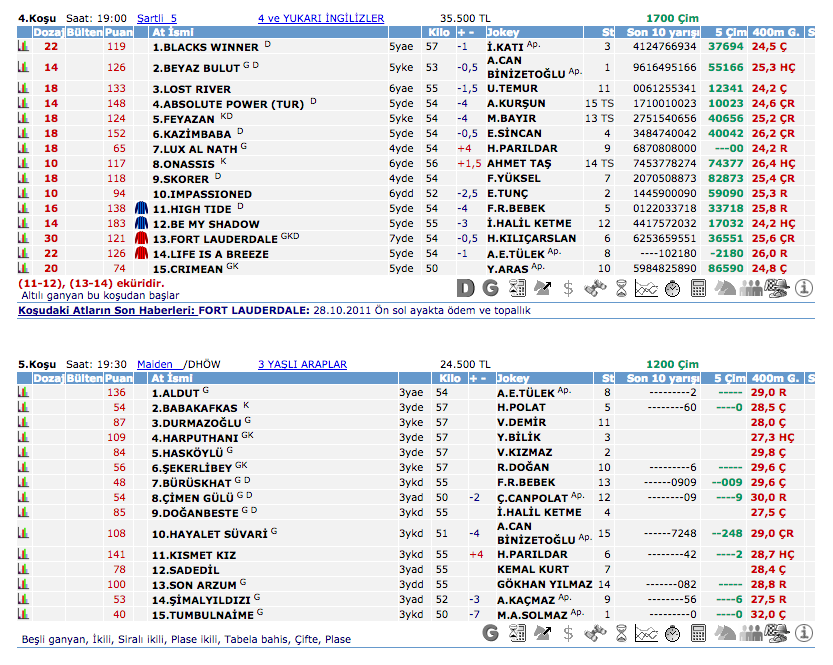Image resolution: width=833 pixels, height=665 pixels.
Task: Click the blue jersey icon for HIGH TIDE
Action: [x=141, y=209]
